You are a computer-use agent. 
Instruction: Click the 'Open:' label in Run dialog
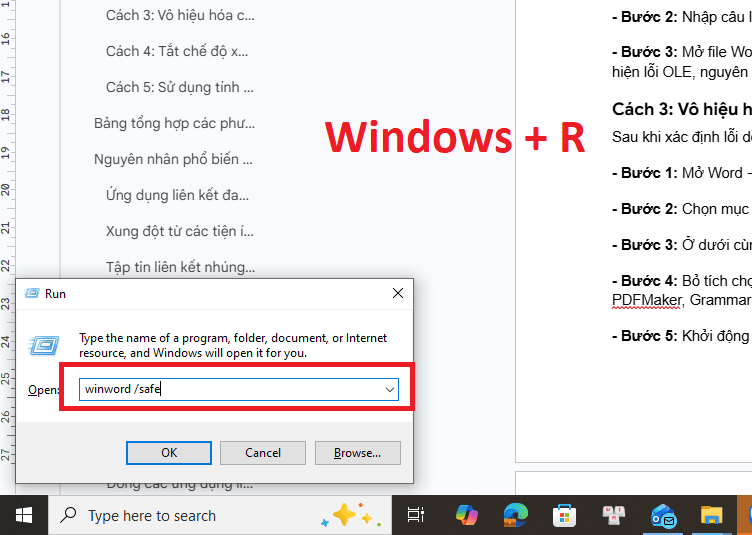coord(43,390)
